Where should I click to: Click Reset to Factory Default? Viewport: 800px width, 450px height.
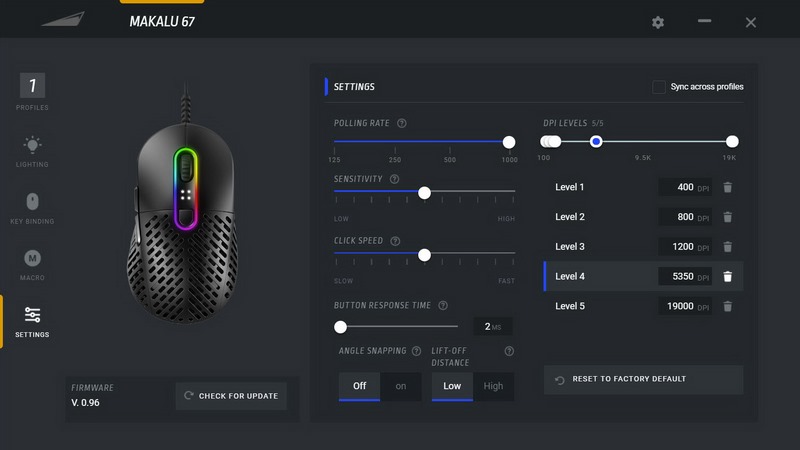click(x=643, y=379)
